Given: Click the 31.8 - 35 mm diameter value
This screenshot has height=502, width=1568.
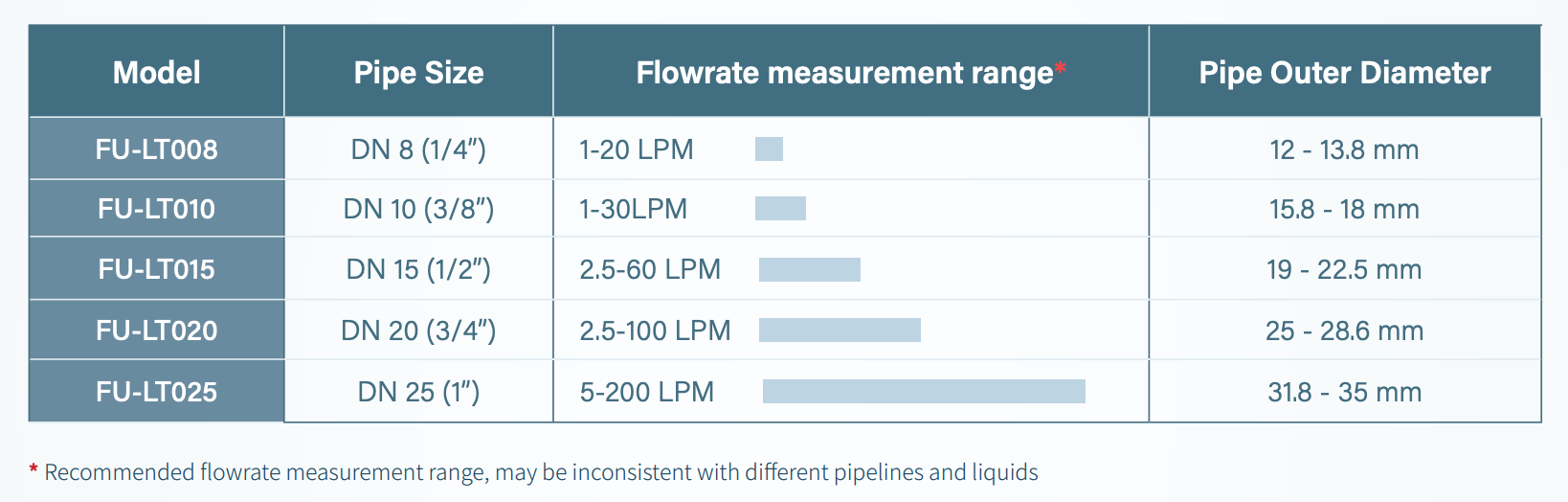Looking at the screenshot, I should [x=1344, y=392].
